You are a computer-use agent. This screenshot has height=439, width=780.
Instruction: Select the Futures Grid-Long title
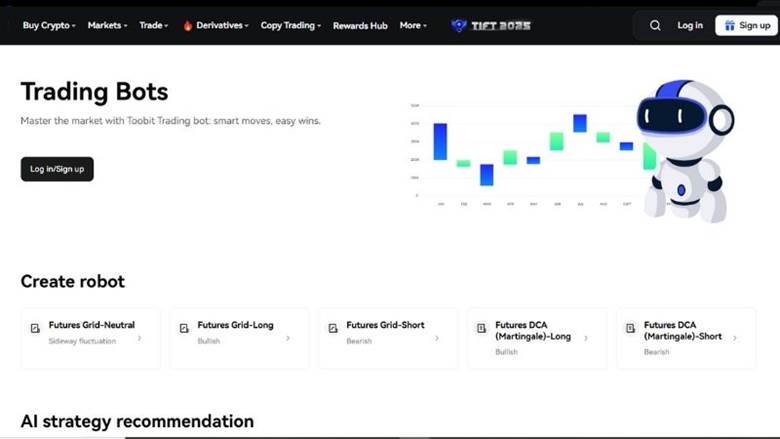click(235, 325)
